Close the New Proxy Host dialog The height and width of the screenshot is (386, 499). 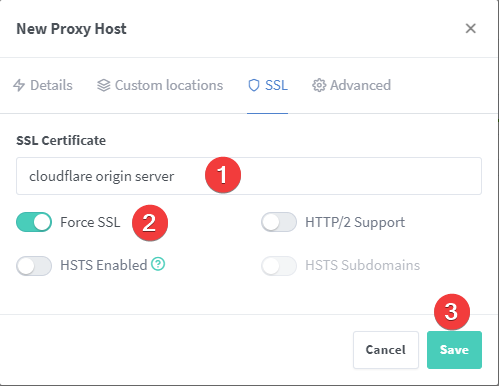(470, 29)
